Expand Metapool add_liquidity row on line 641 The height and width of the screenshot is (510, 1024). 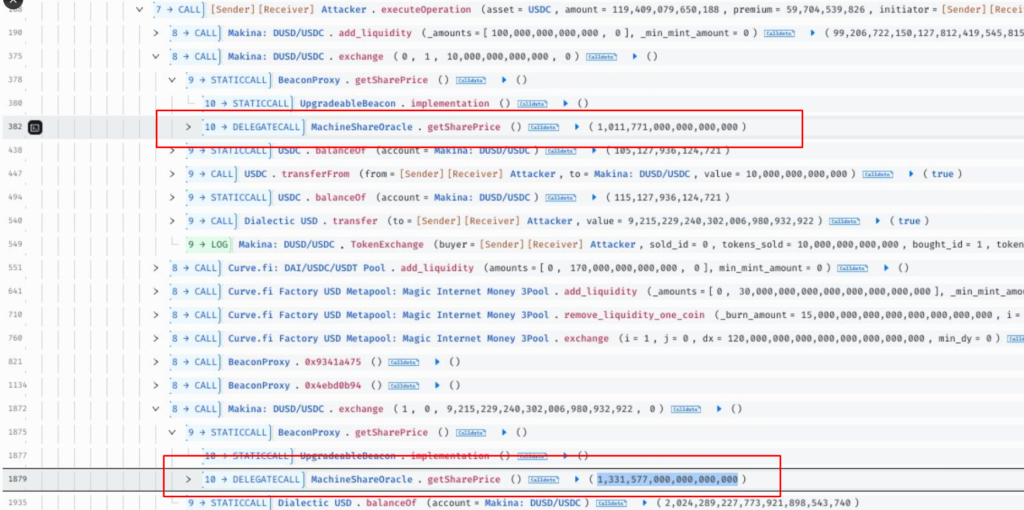(155, 291)
